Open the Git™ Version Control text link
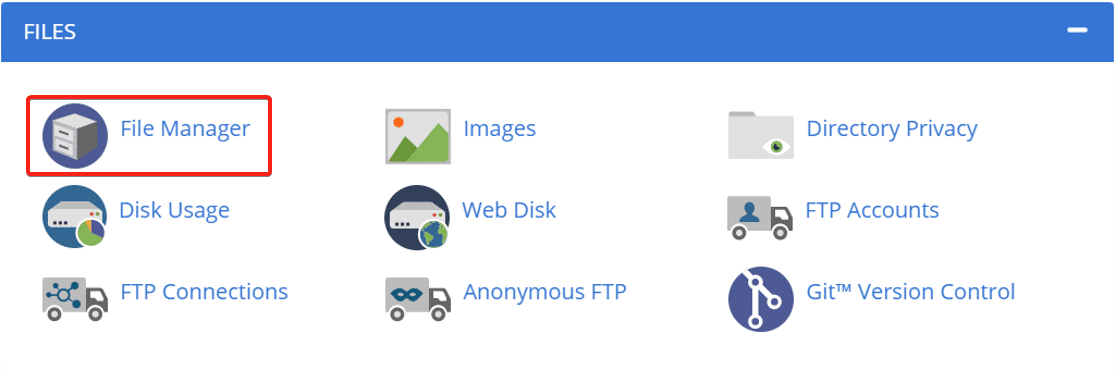This screenshot has width=1116, height=370. pyautogui.click(x=911, y=292)
